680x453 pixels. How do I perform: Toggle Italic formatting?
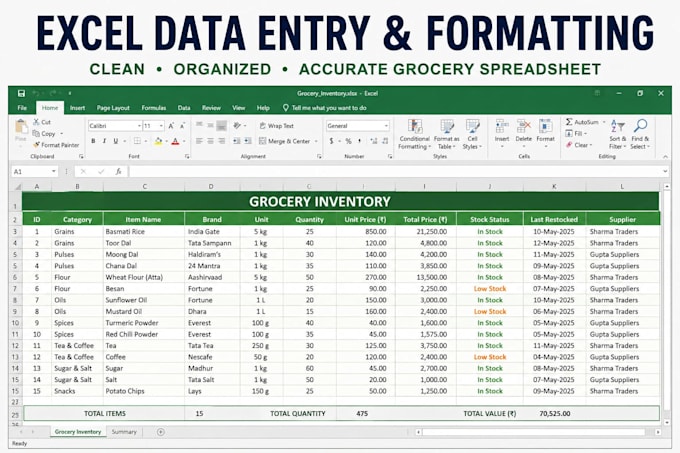click(x=104, y=141)
